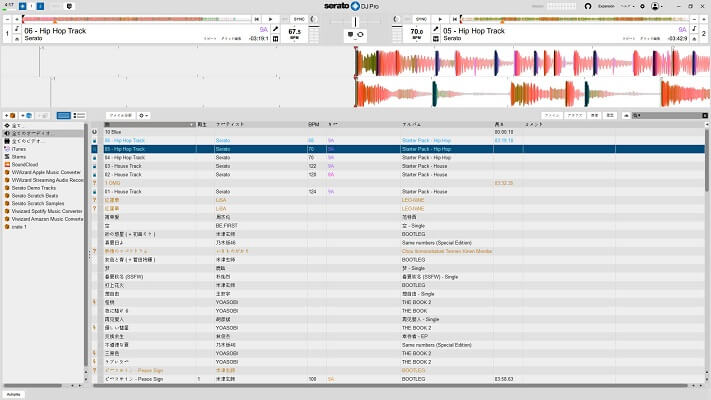The width and height of the screenshot is (711, 400).
Task: Select the first blue view-mode button top left
Action: pyautogui.click(x=22, y=6)
